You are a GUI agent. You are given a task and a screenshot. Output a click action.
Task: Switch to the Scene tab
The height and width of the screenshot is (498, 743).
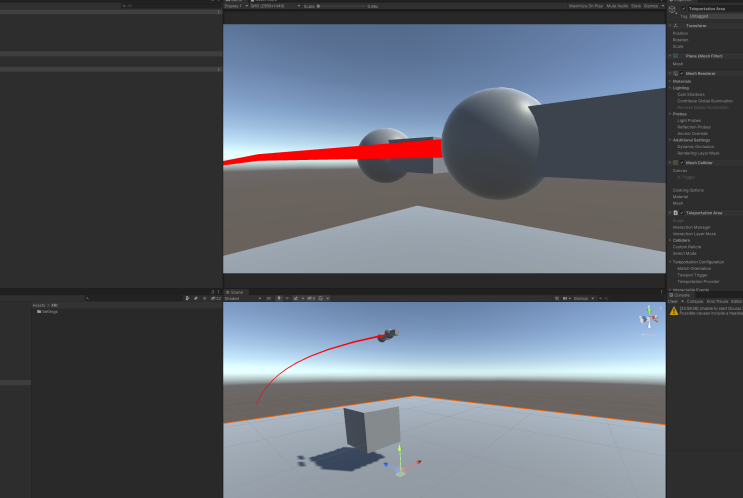235,292
